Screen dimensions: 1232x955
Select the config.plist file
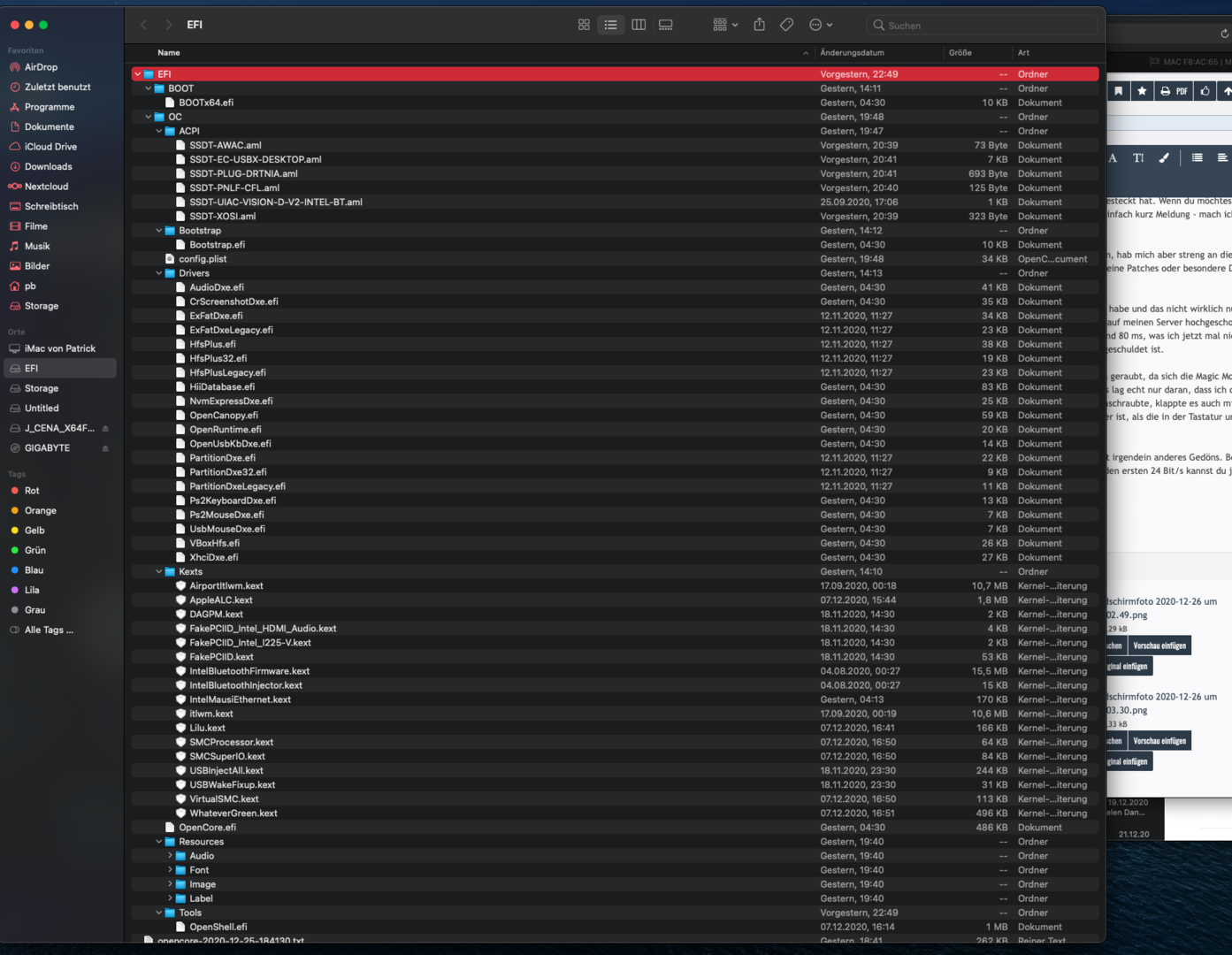point(616,259)
